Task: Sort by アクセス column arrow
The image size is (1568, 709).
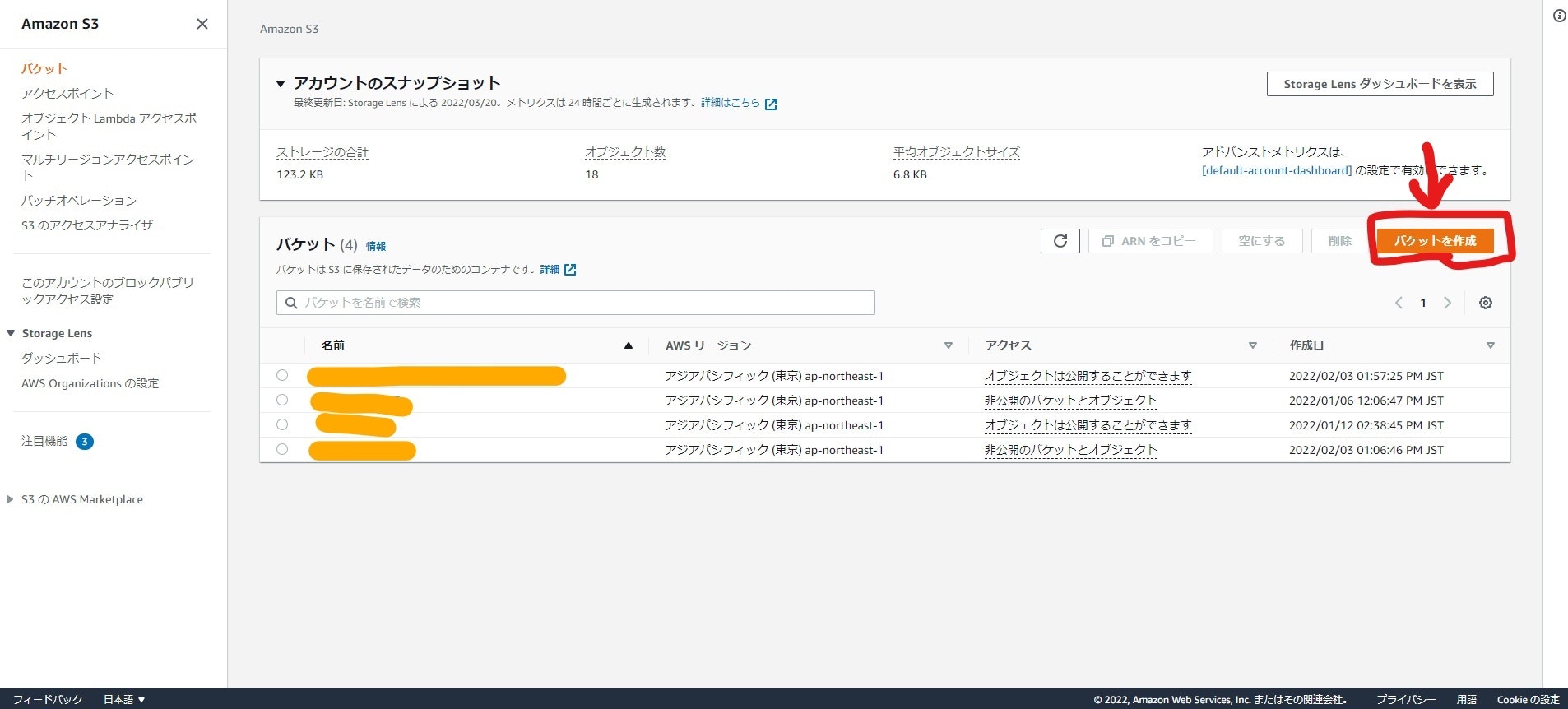Action: (1252, 345)
